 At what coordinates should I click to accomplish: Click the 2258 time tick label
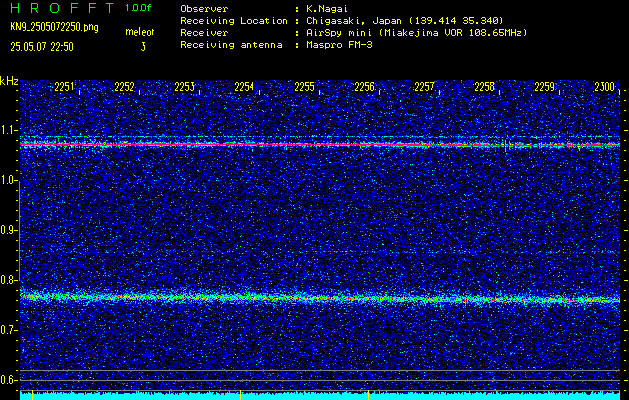pos(485,87)
